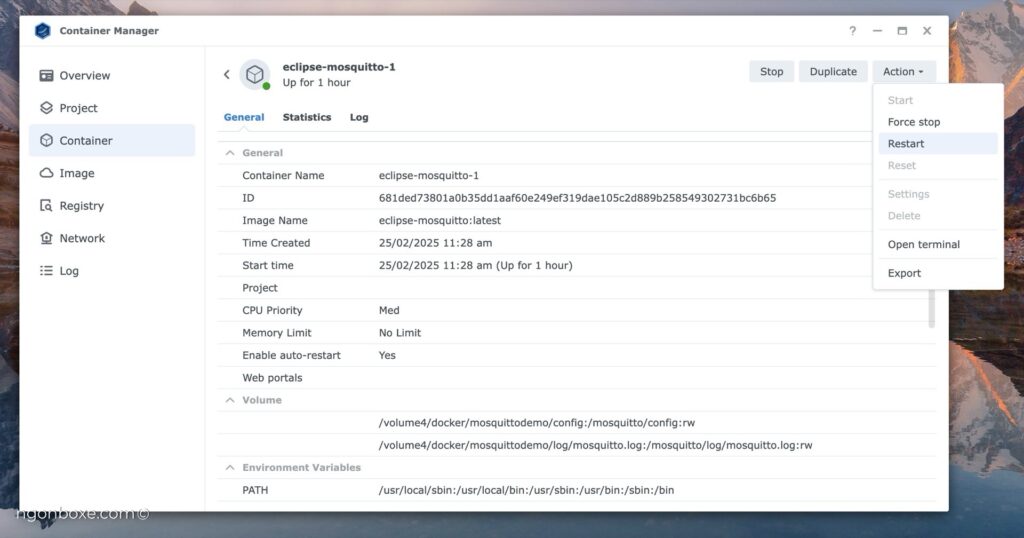Click the Start time value with Up for 1 hour
The height and width of the screenshot is (538, 1024).
tap(475, 266)
